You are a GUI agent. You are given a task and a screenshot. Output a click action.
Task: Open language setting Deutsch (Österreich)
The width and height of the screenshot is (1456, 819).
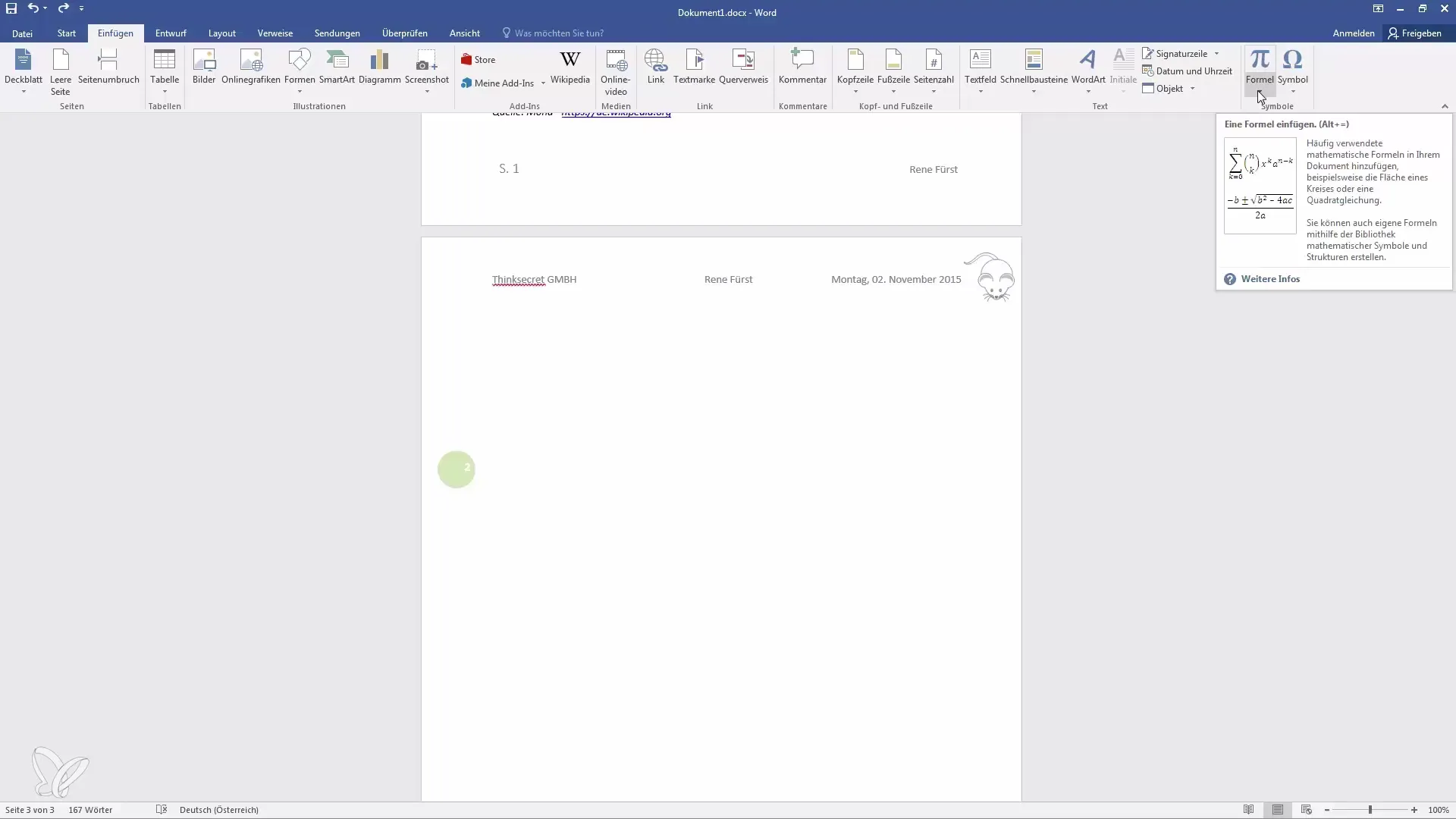coord(219,810)
